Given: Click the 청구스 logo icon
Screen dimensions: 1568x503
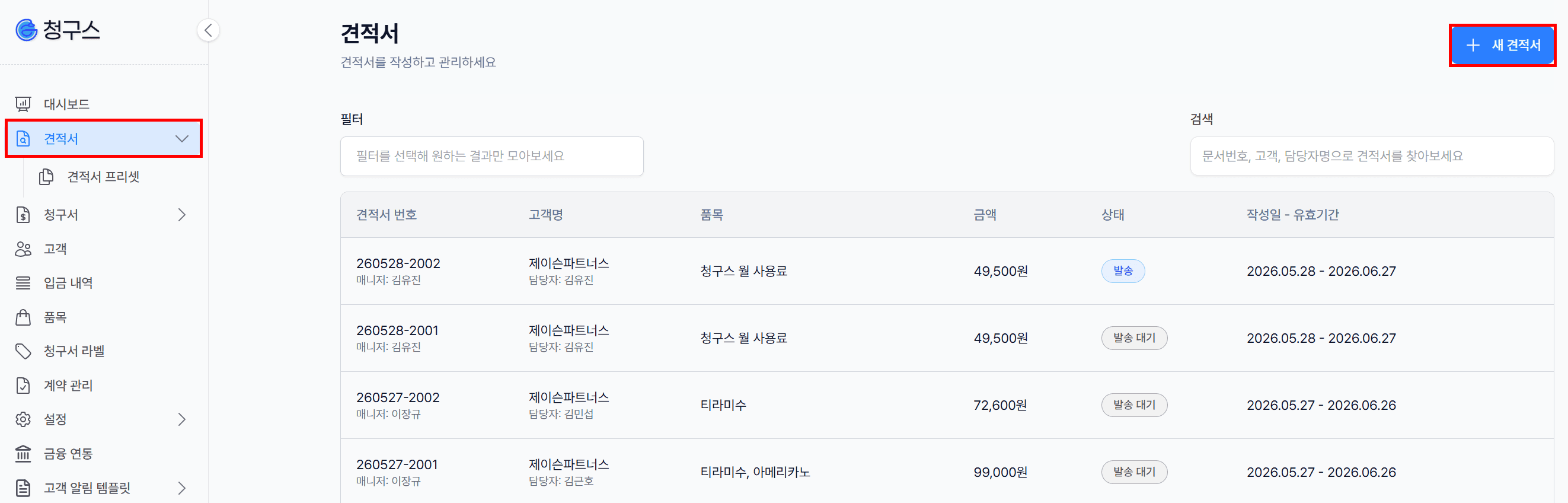Looking at the screenshot, I should 26,30.
